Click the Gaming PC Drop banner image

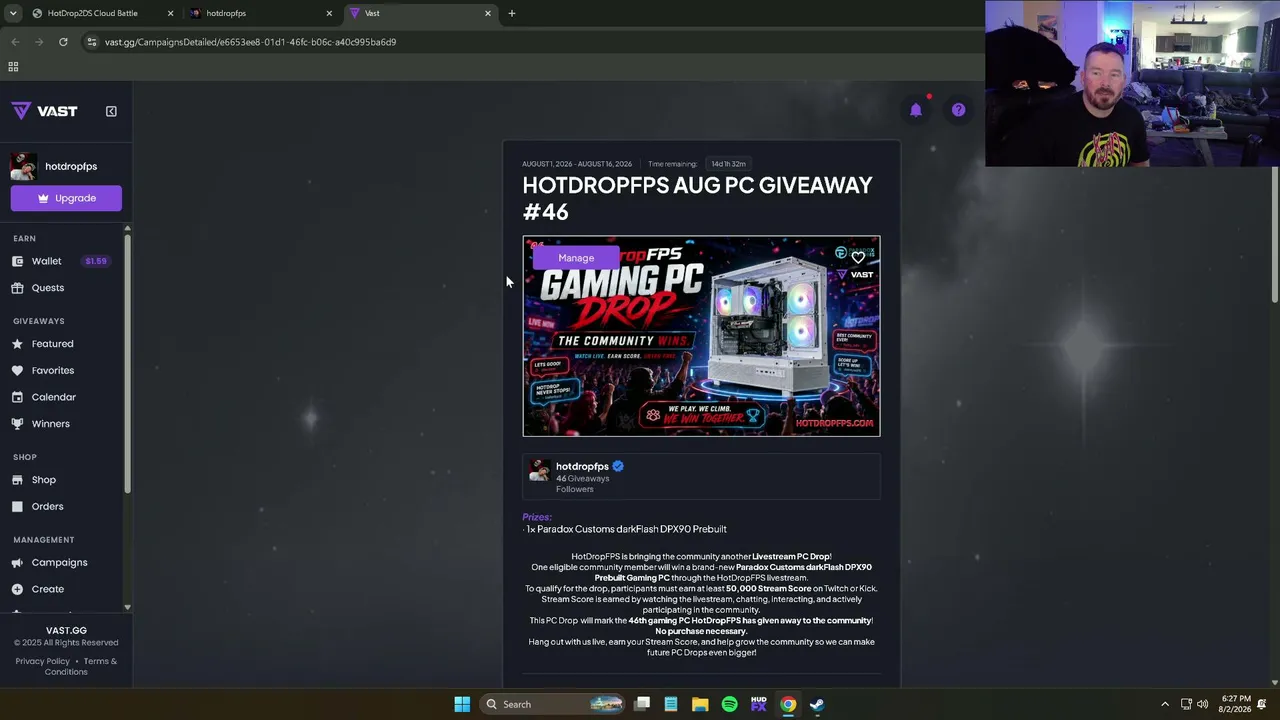[x=701, y=336]
